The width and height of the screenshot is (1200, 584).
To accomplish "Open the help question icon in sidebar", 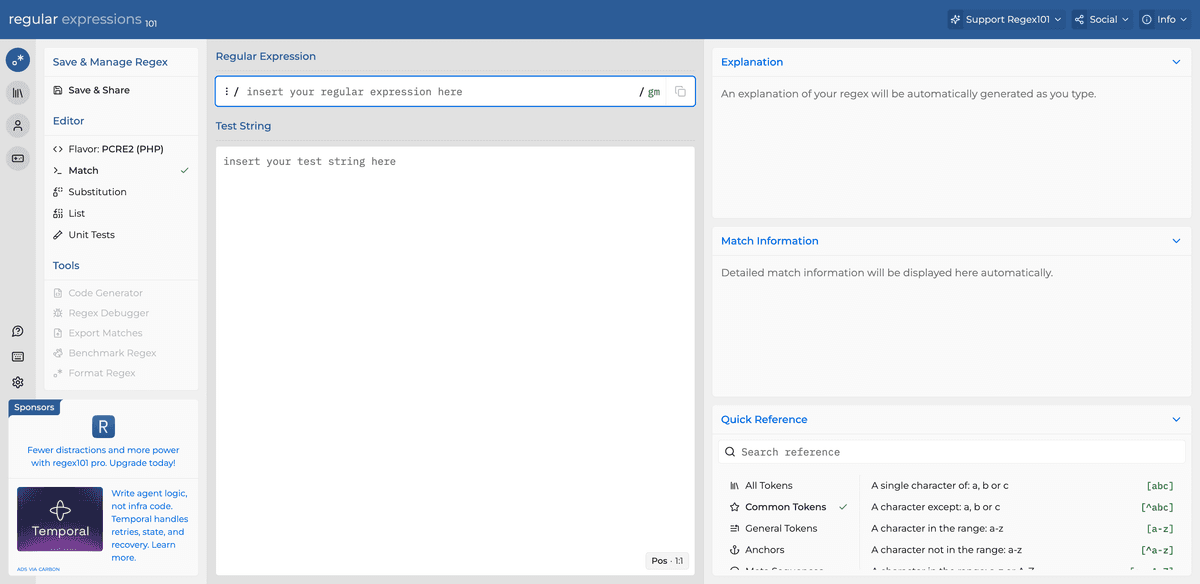I will pyautogui.click(x=18, y=331).
